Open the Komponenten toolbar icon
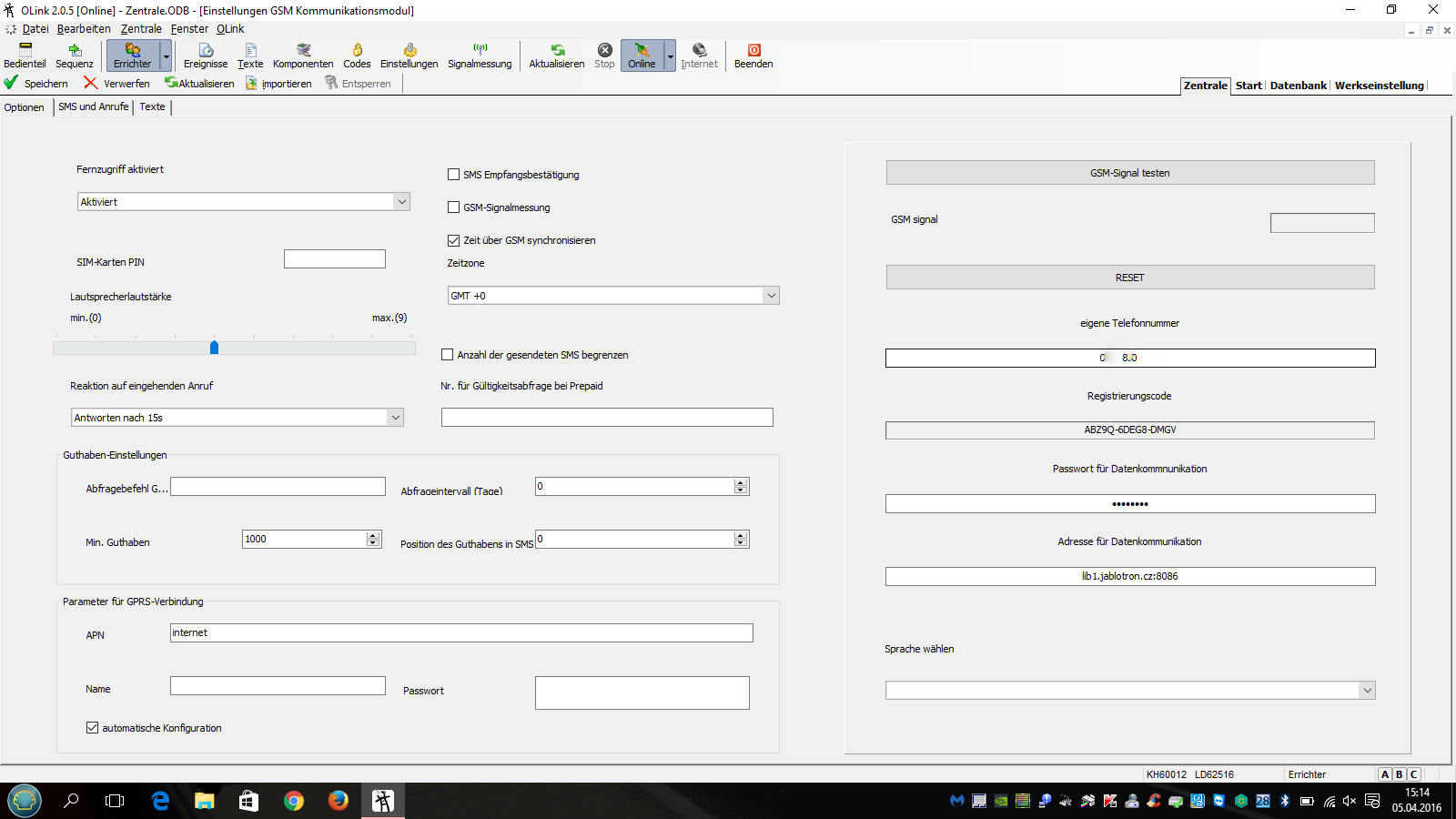 point(303,56)
